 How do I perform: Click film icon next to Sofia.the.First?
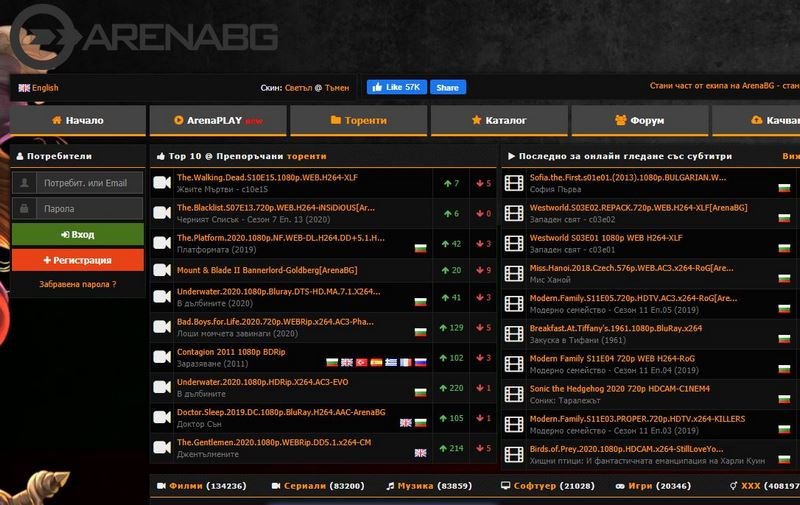tap(514, 183)
